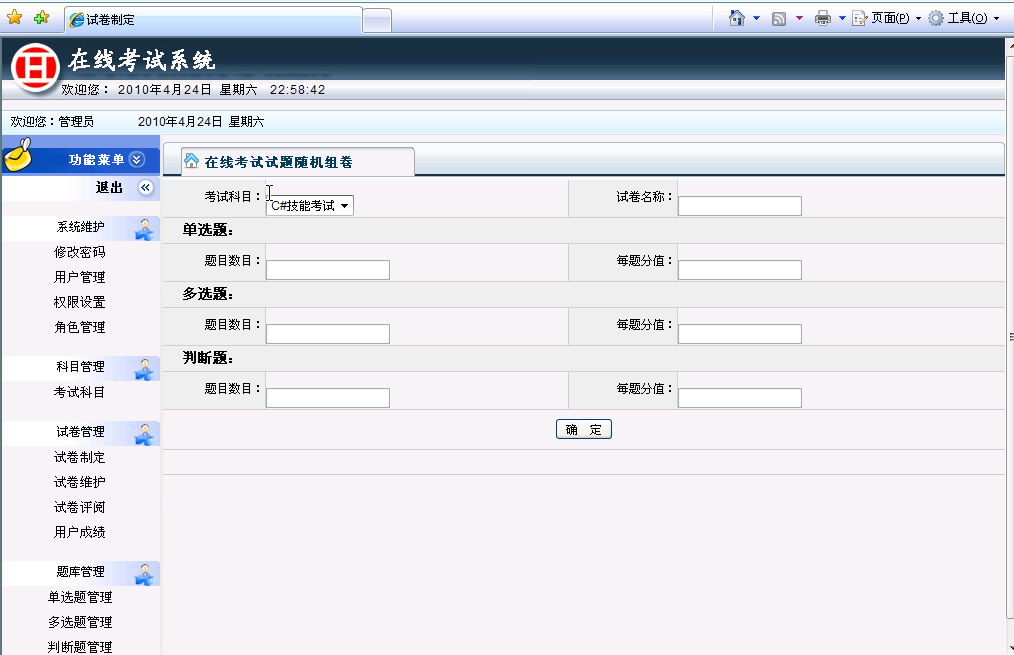Viewport: 1014px width, 655px height.
Task: Click the 确 定 submit button
Action: (584, 429)
